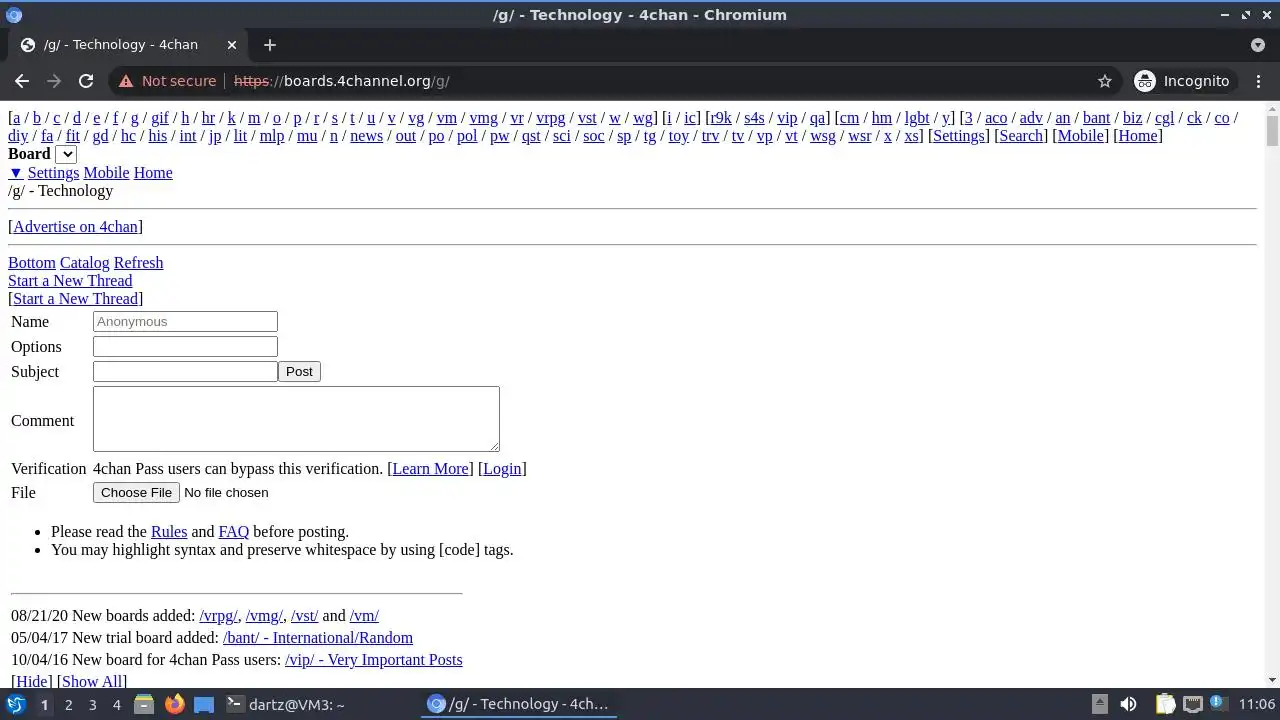Focus the Subject input field
The width and height of the screenshot is (1280, 720).
pos(185,371)
